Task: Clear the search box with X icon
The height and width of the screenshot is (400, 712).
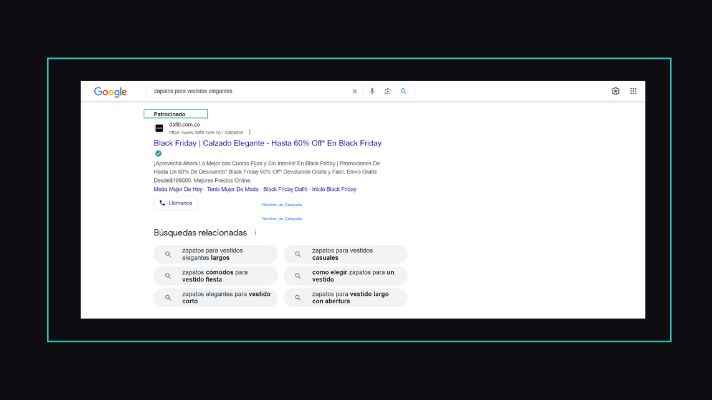Action: [355, 91]
